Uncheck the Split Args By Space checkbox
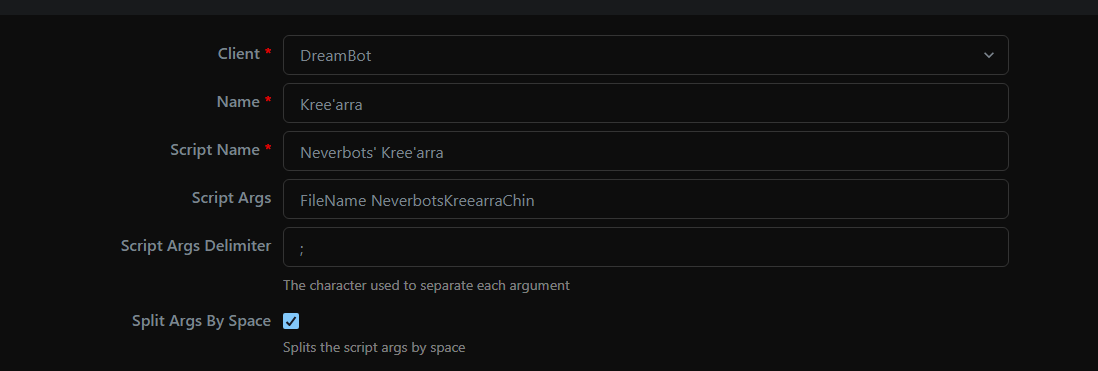 click(x=291, y=321)
